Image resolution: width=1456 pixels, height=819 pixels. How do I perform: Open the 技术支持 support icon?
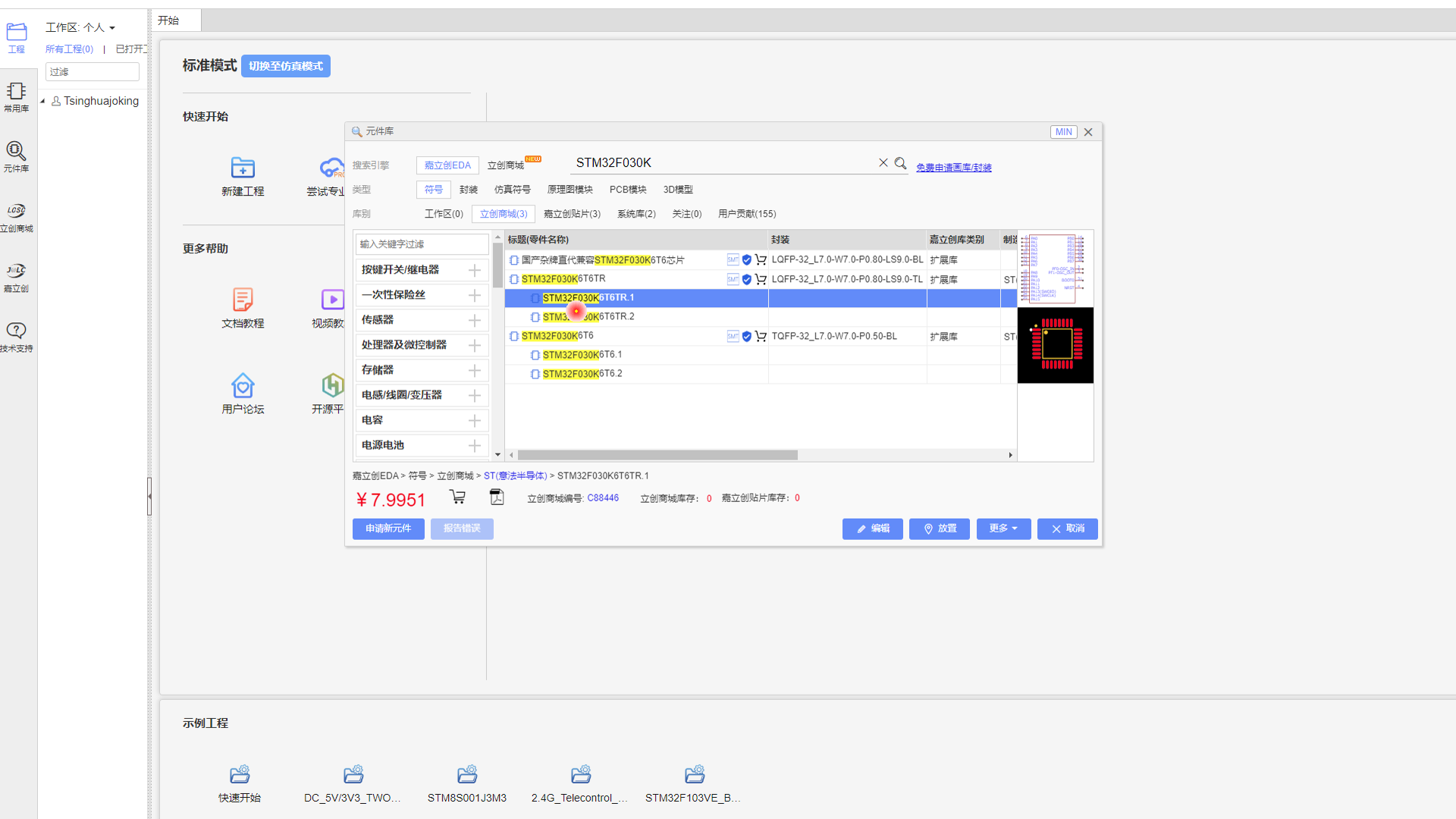(x=16, y=337)
